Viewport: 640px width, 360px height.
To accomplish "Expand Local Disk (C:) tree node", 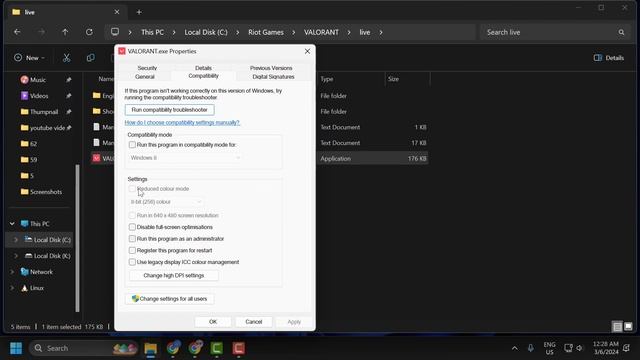I will click(16, 240).
